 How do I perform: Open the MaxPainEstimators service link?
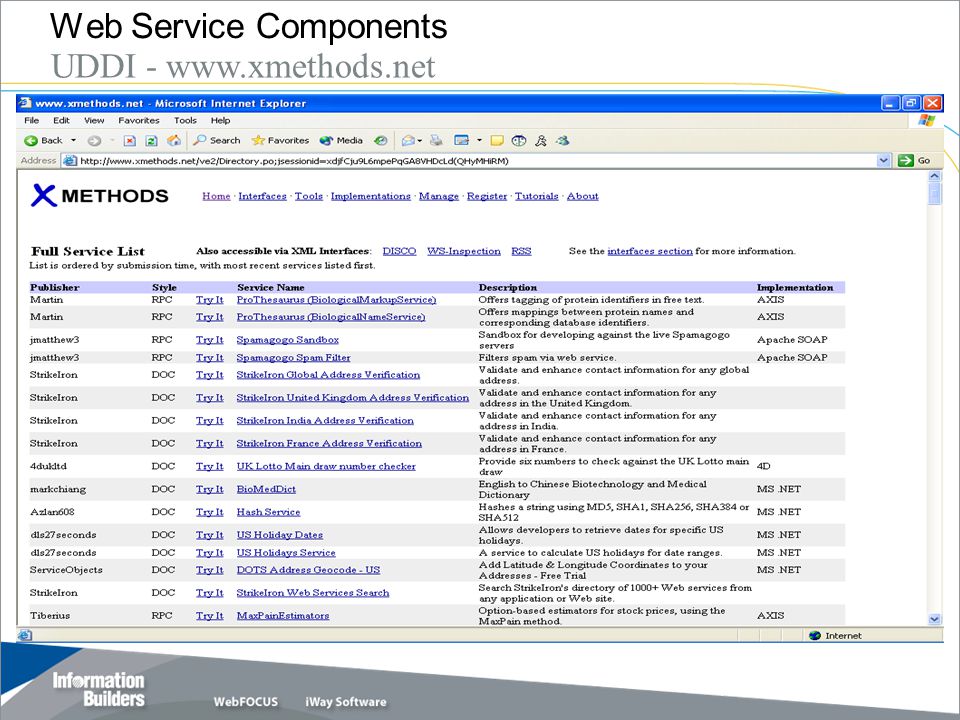coord(283,615)
